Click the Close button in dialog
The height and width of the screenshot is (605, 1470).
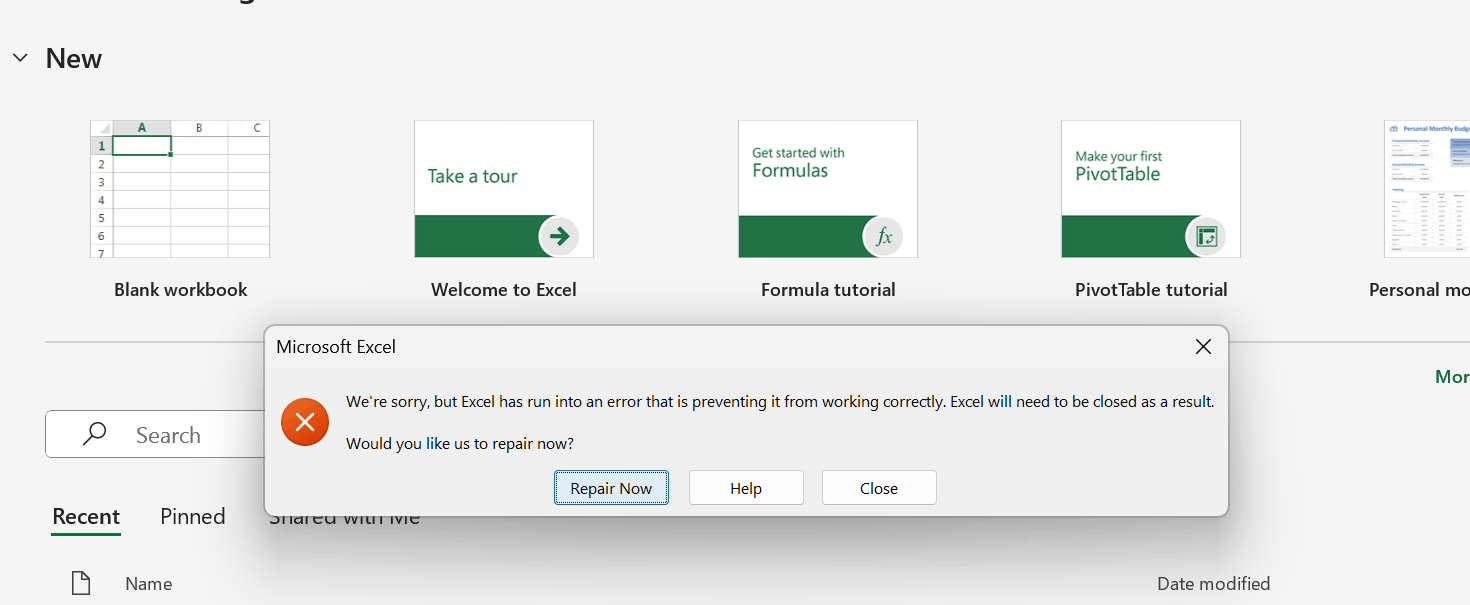click(x=879, y=488)
